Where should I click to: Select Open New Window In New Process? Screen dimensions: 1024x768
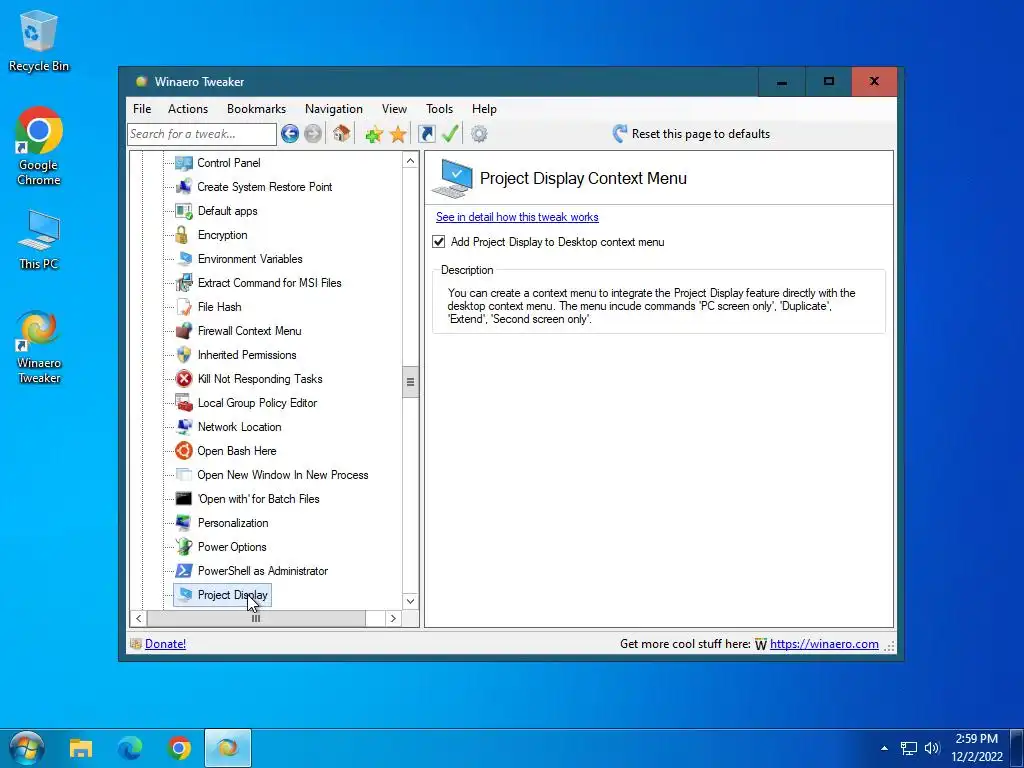pos(283,475)
